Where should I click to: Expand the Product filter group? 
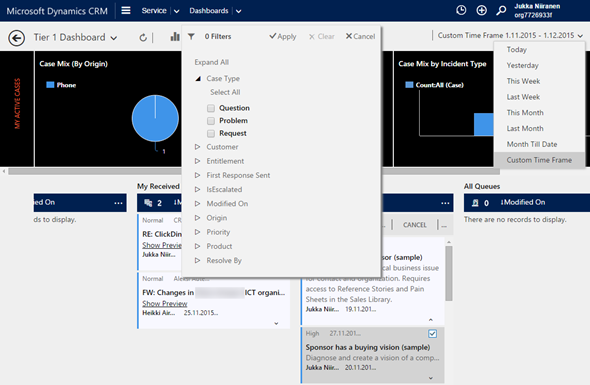click(197, 246)
